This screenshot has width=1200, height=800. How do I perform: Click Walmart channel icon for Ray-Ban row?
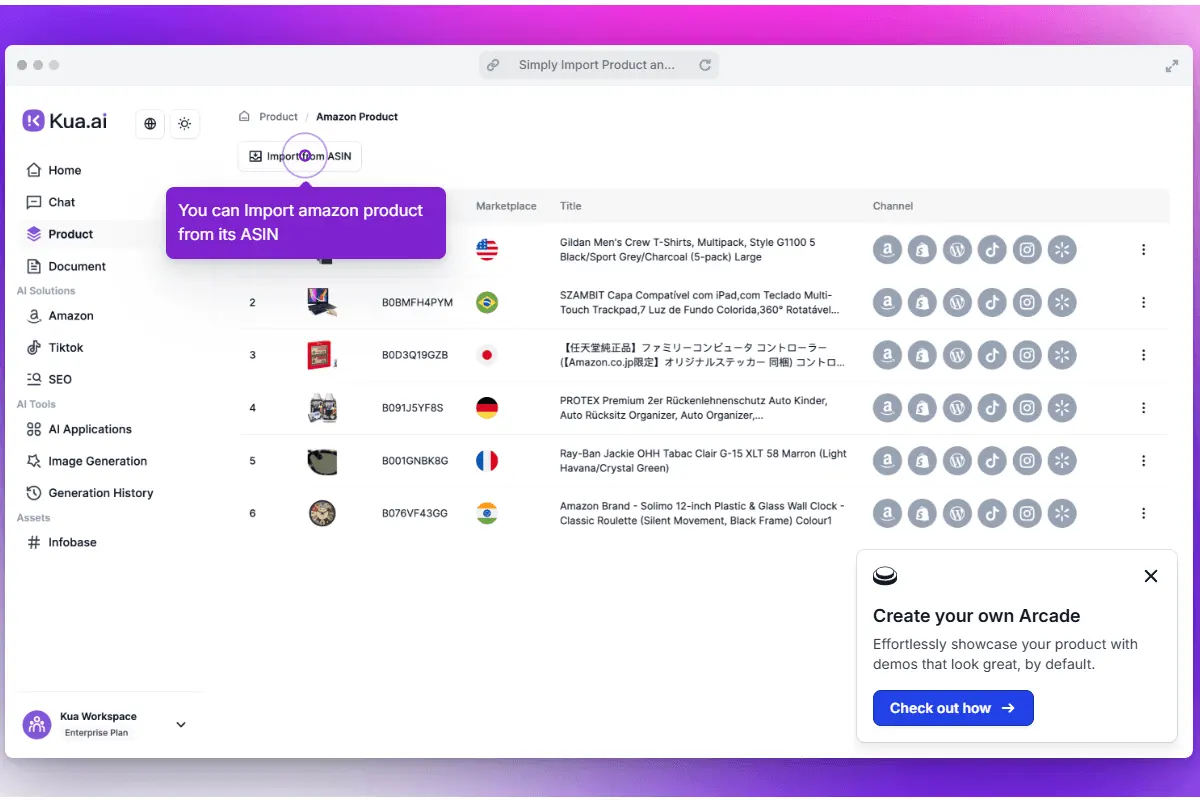pos(1062,461)
